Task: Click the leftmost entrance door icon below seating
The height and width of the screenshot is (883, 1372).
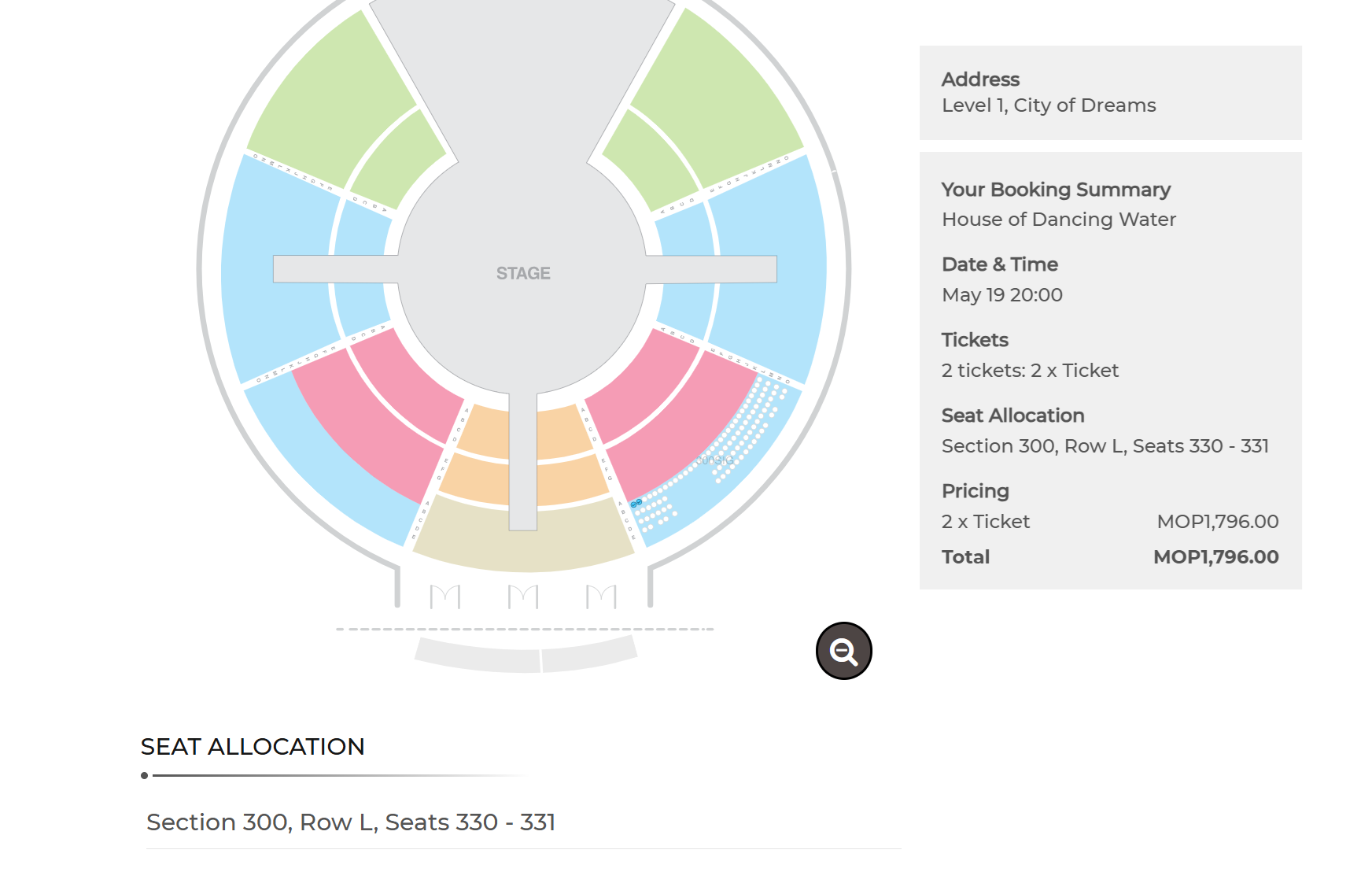Action: [445, 597]
